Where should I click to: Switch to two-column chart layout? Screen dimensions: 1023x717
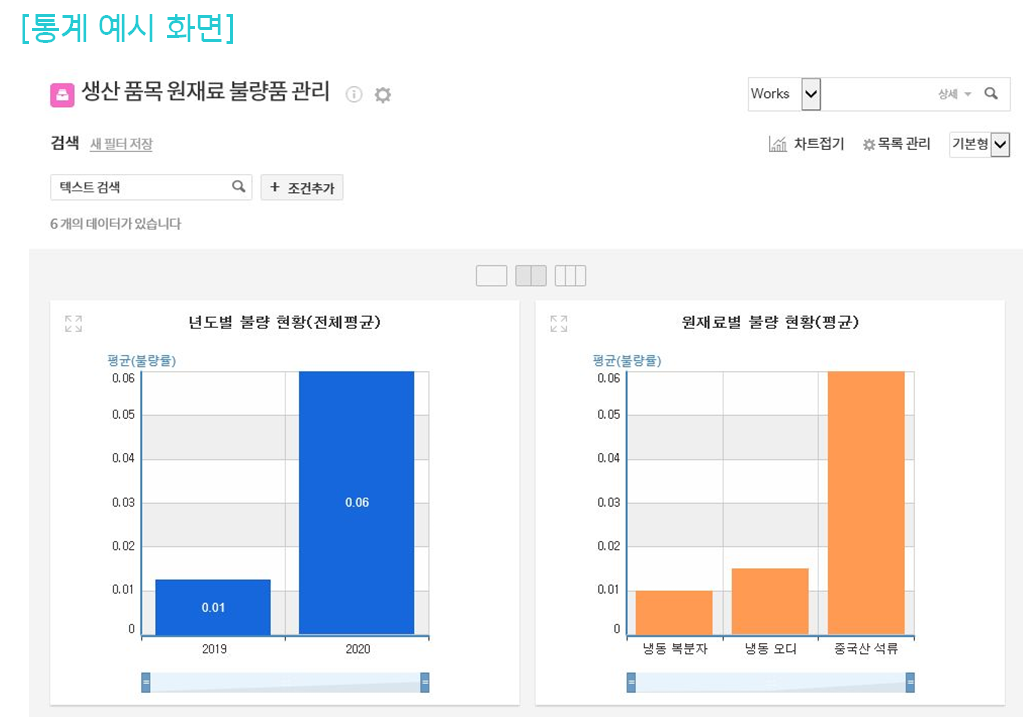point(531,276)
